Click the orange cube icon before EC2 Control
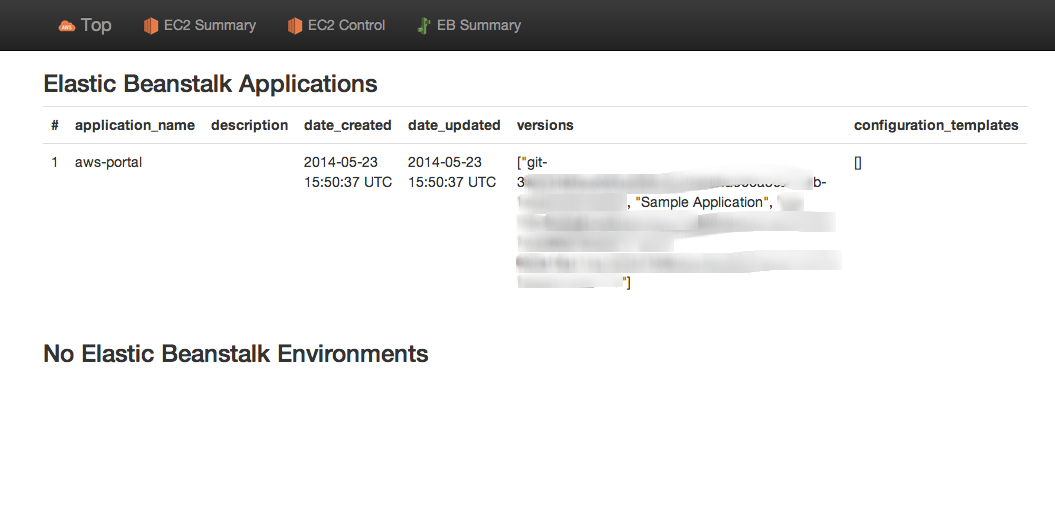 295,26
